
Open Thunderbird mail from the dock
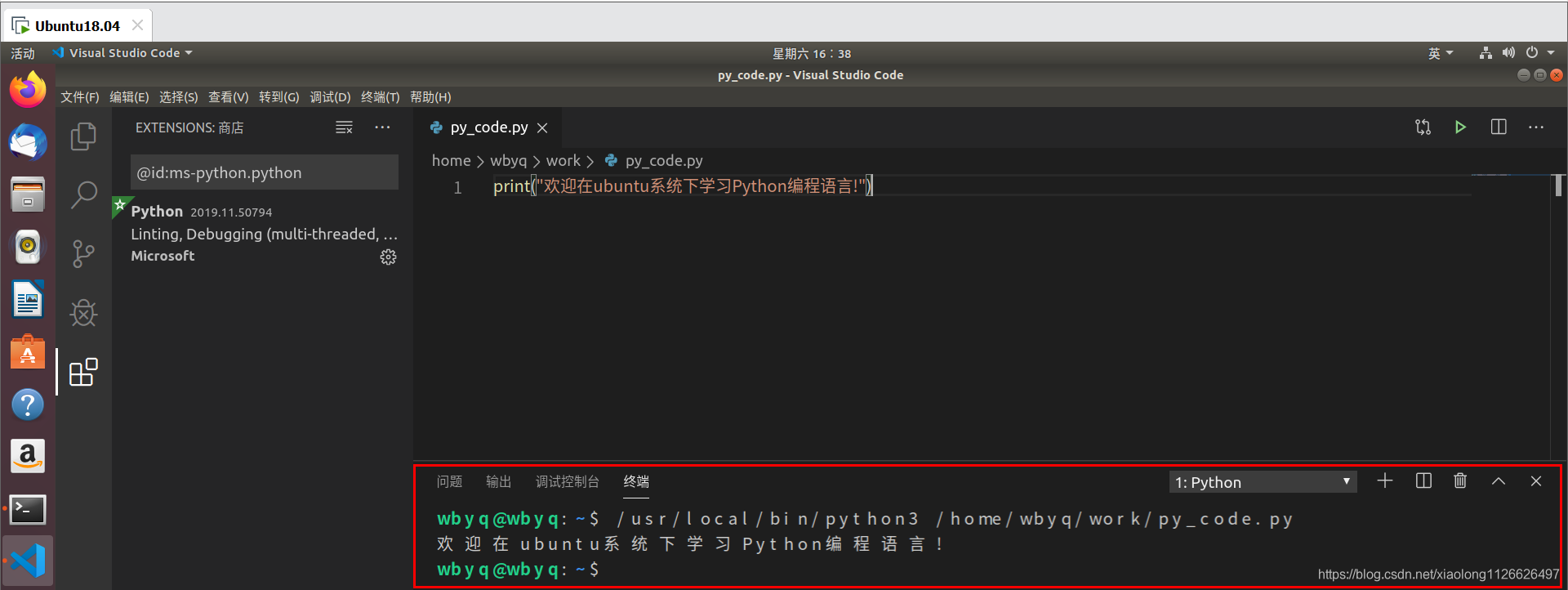(28, 142)
